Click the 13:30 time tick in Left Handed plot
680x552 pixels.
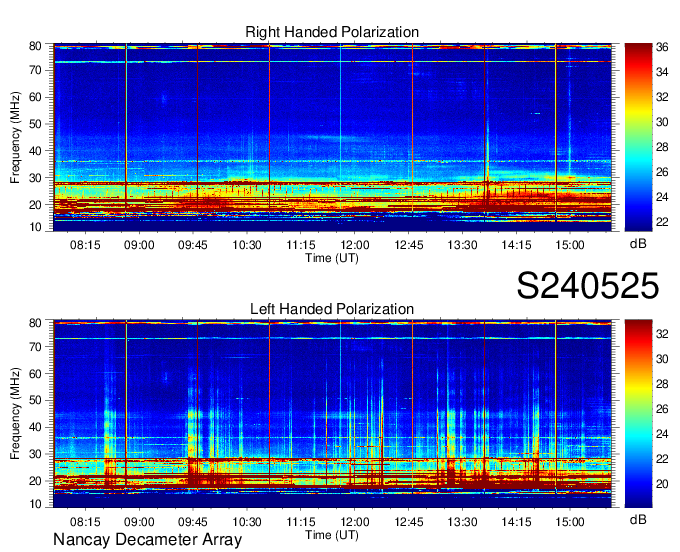point(462,522)
